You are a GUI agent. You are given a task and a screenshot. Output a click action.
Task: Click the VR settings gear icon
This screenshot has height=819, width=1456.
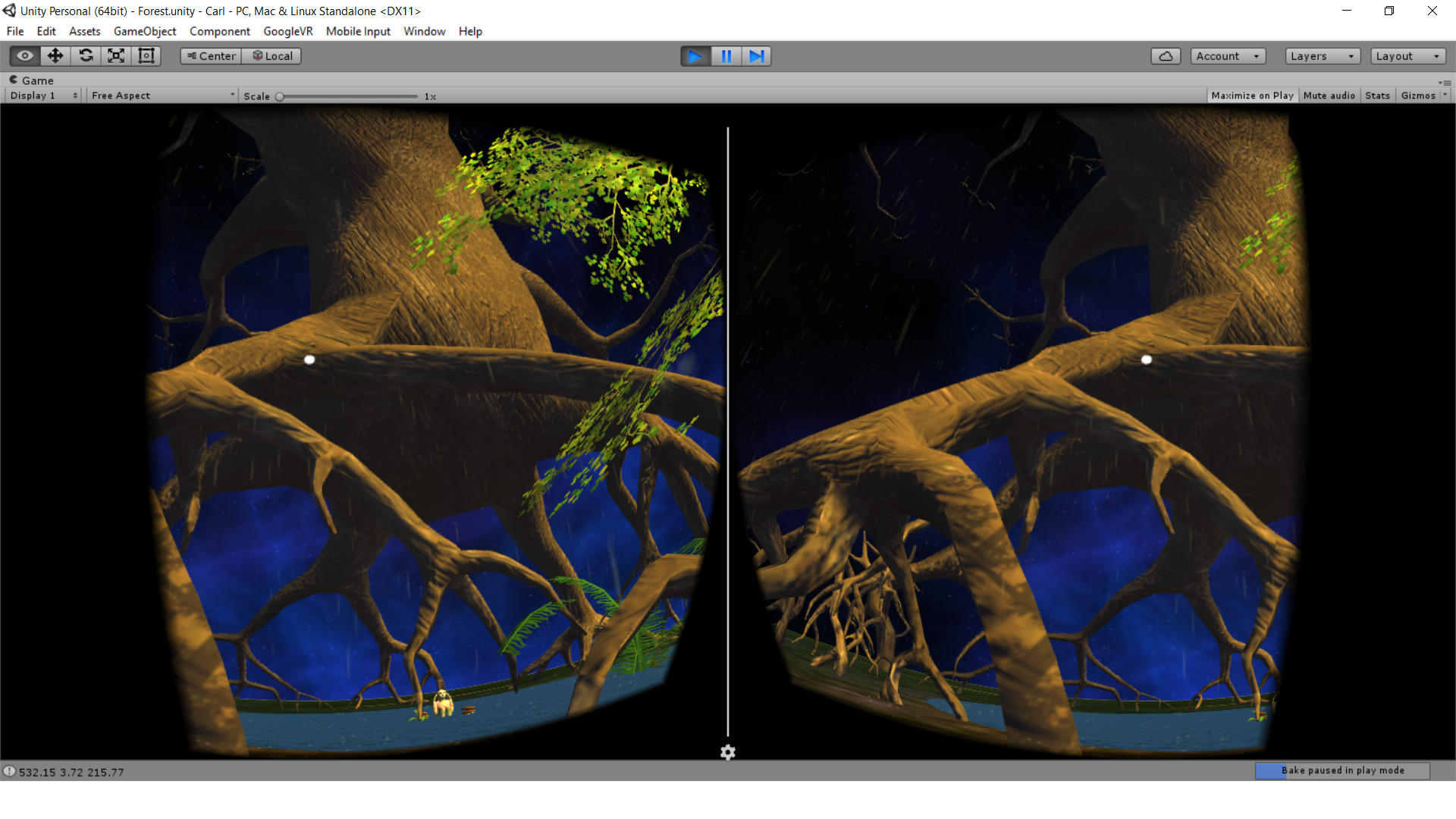pyautogui.click(x=728, y=752)
